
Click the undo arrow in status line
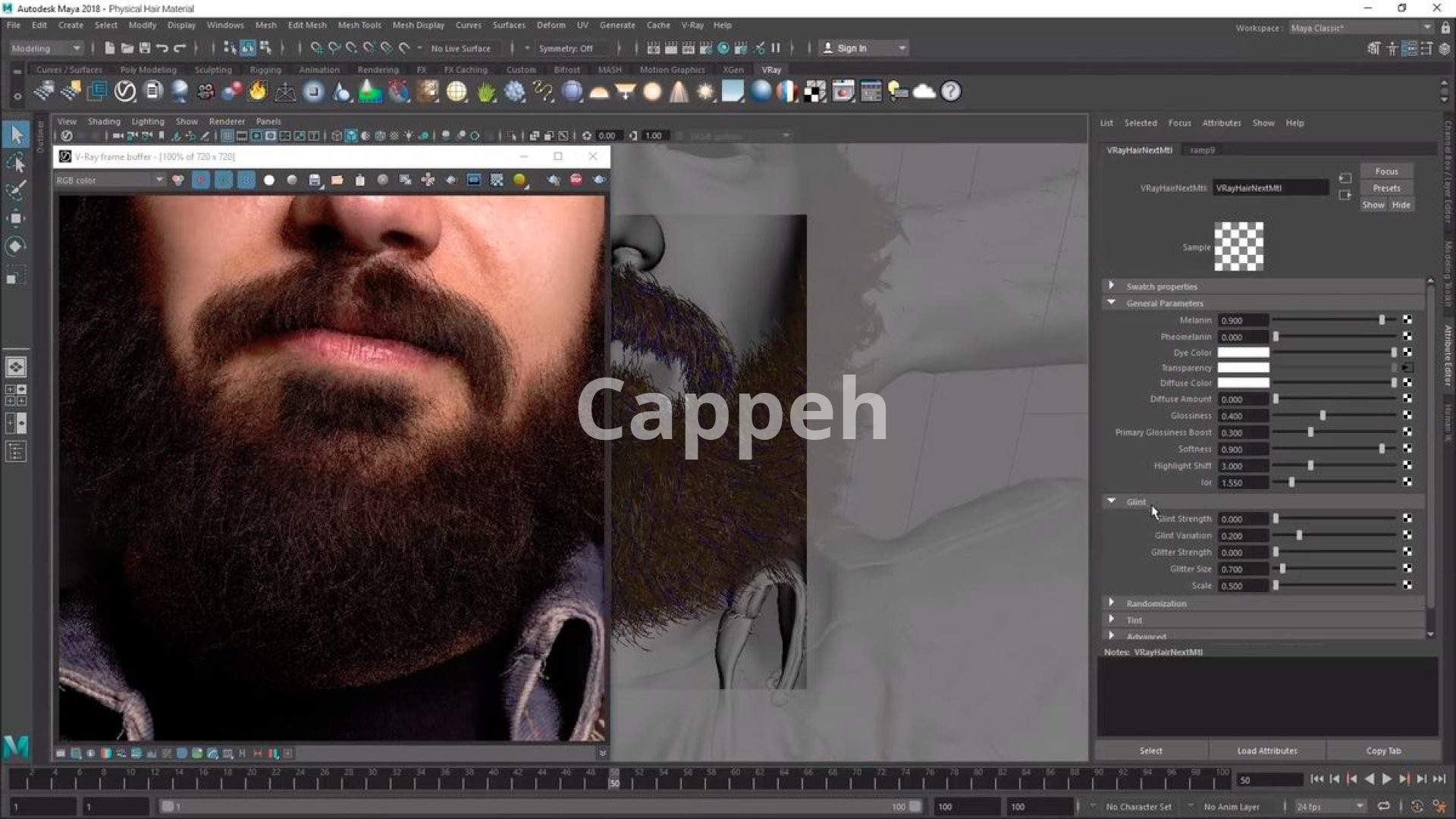(x=162, y=49)
